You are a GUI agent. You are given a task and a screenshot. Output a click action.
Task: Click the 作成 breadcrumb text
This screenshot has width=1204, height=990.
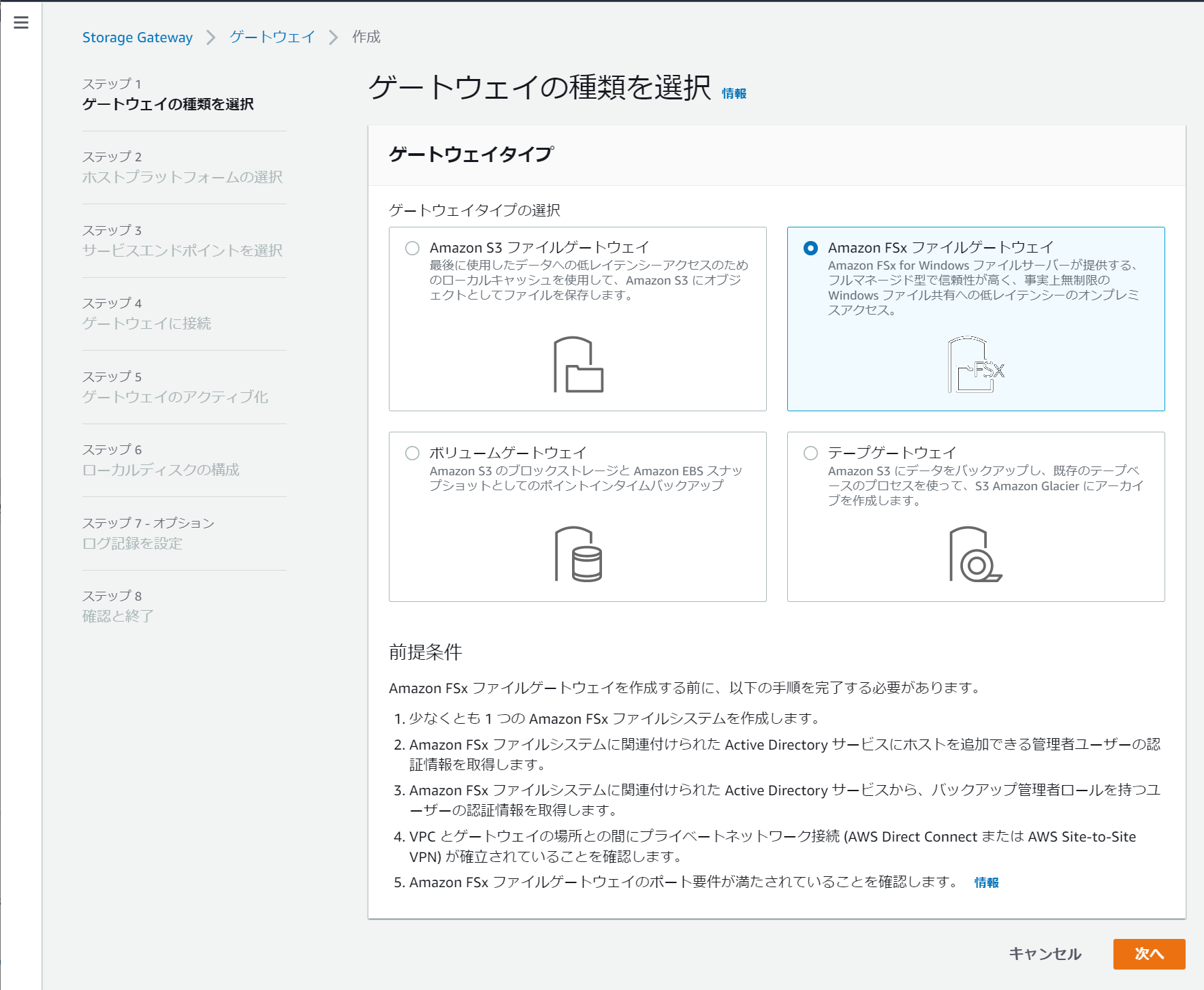pyautogui.click(x=366, y=37)
